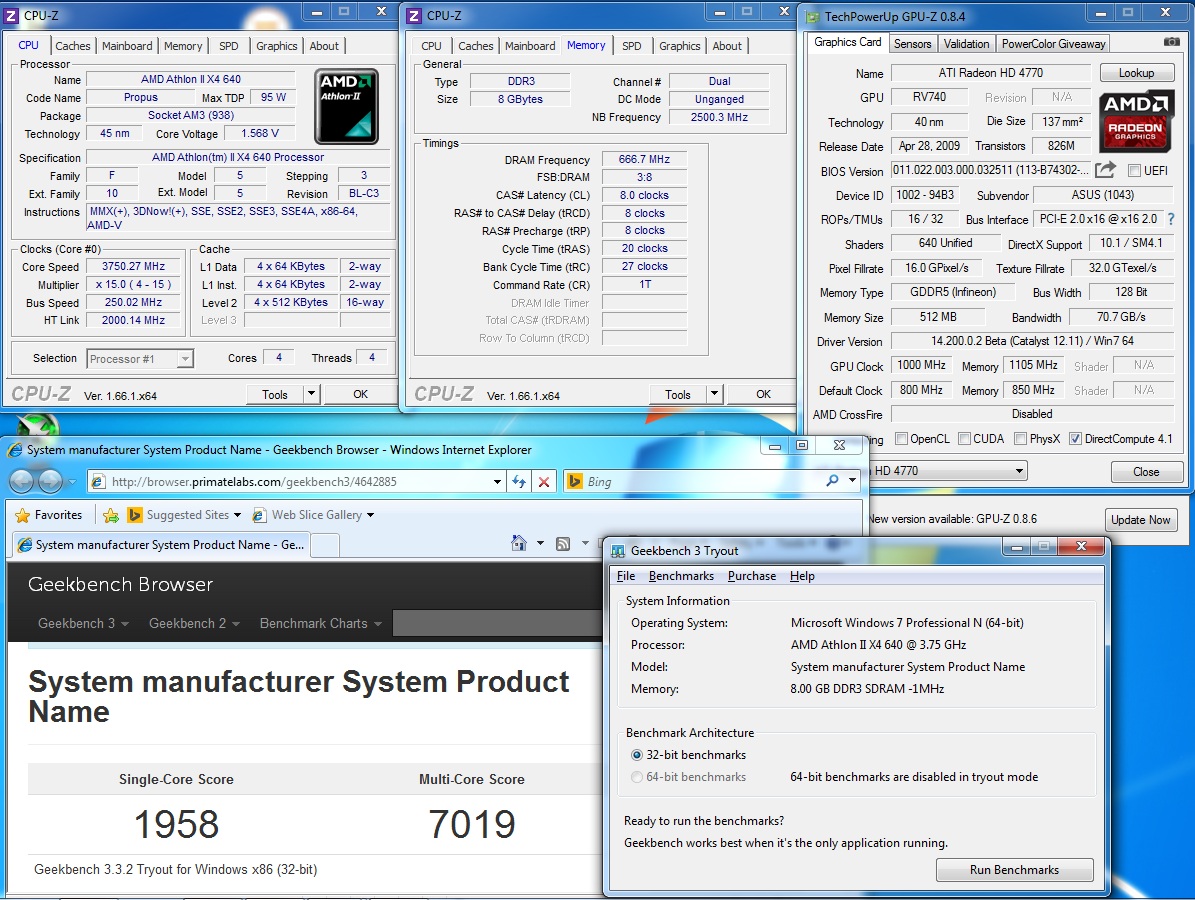Expand the Suggested Sites dropdown
Screen dimensions: 1195x900
pos(237,516)
